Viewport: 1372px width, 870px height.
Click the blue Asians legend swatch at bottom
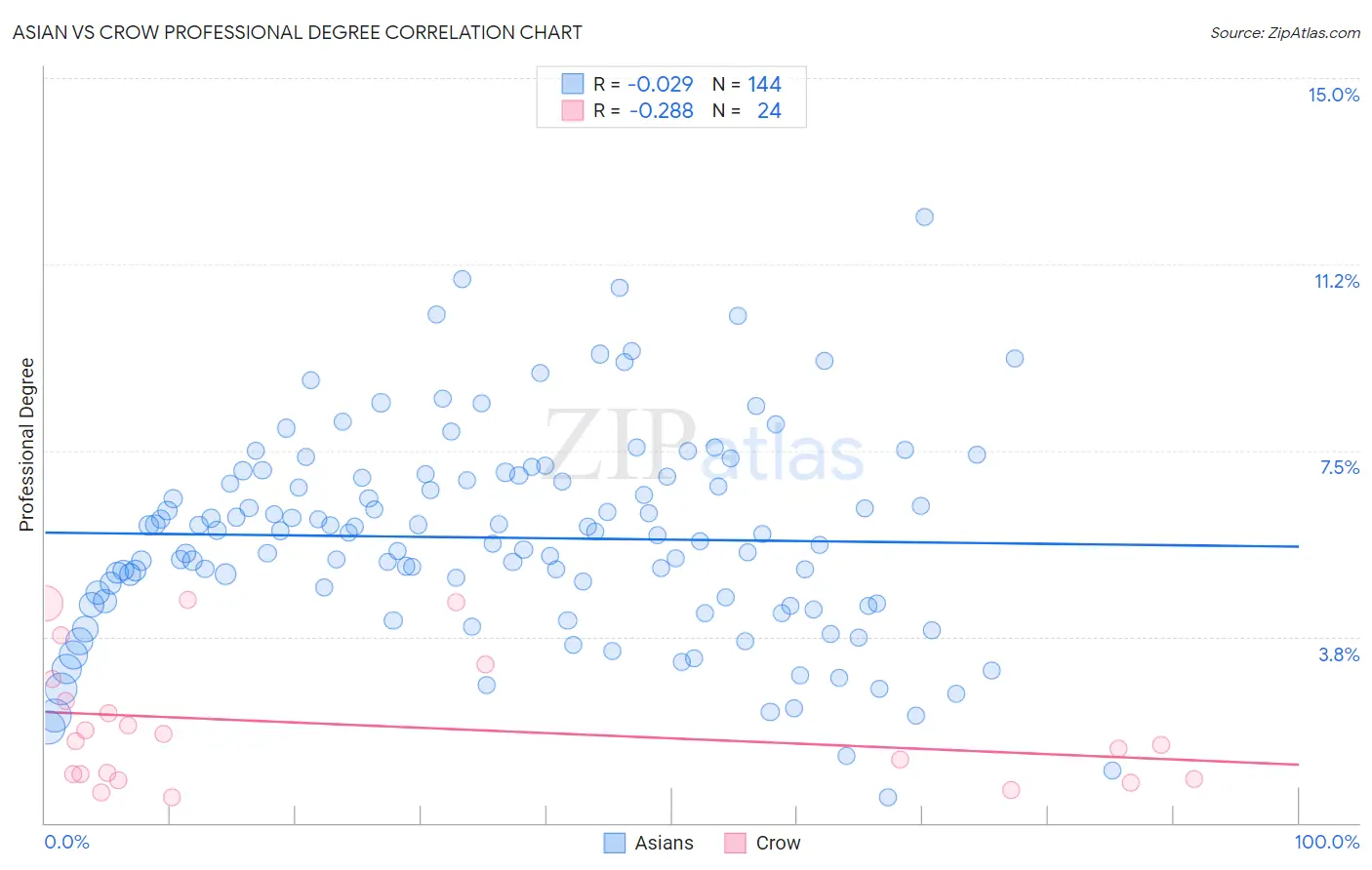[x=614, y=843]
